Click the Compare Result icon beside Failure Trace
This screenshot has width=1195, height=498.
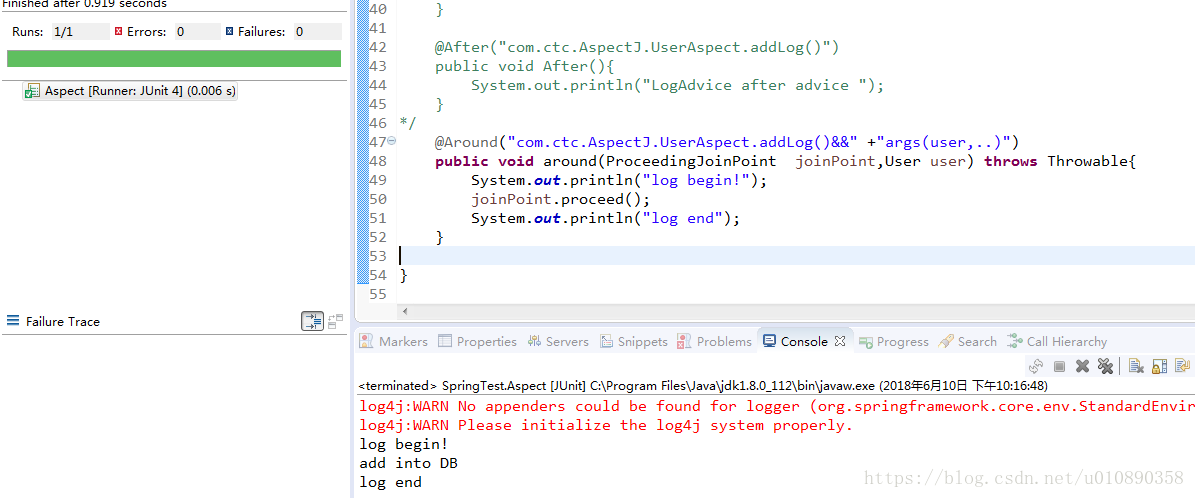tap(335, 322)
